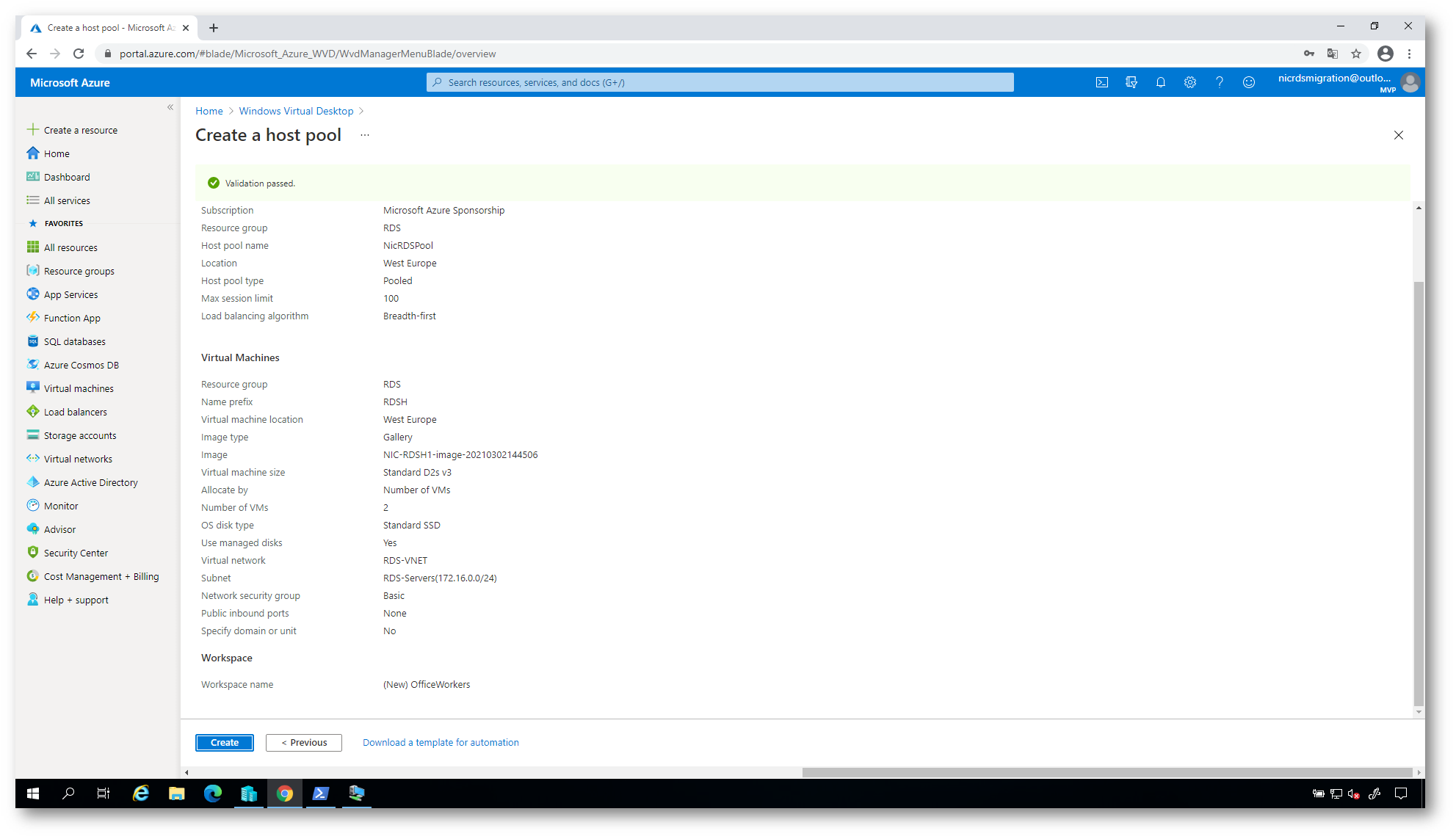Click the Create a resource plus icon
Screen dimensions: 1456x839
coord(32,130)
